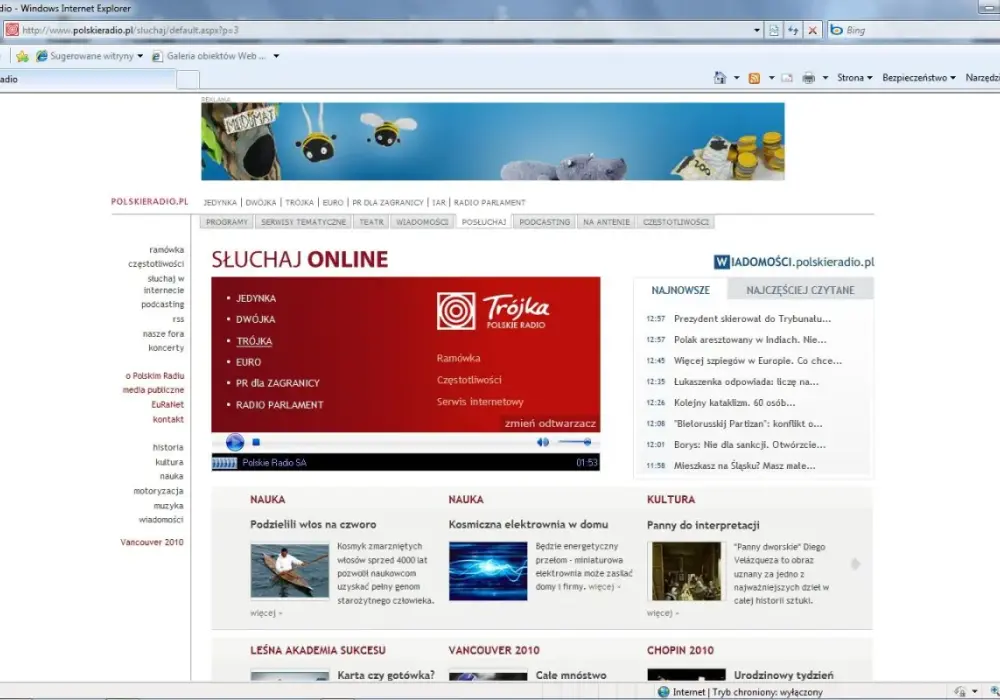This screenshot has height=700, width=1000.
Task: Select JEDYNKA in the player station list
Action: pyautogui.click(x=256, y=298)
